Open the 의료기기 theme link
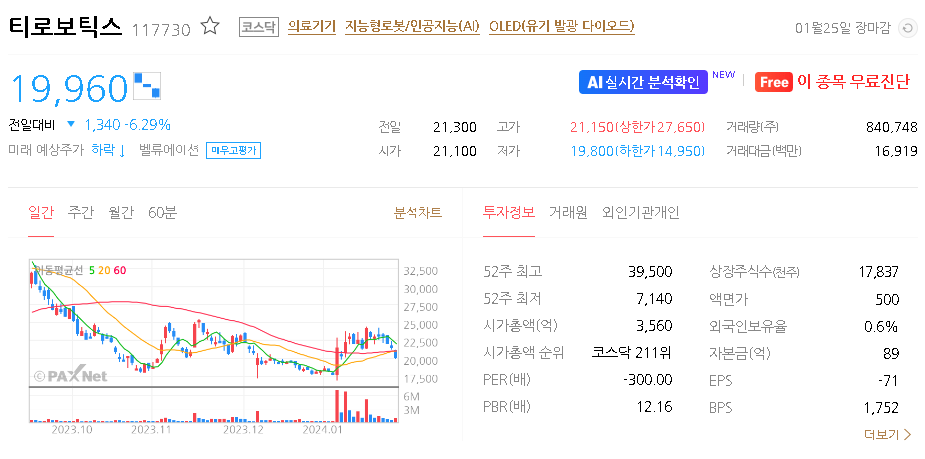The width and height of the screenshot is (925, 459). (311, 27)
